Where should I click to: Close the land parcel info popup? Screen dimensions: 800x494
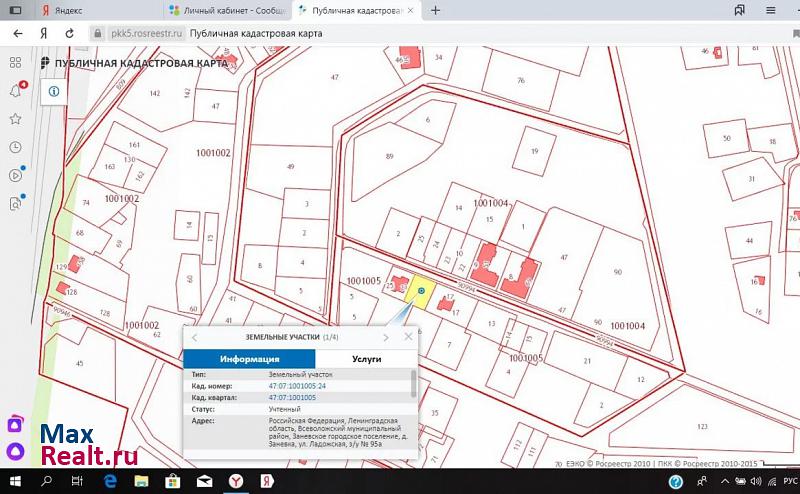coord(408,337)
